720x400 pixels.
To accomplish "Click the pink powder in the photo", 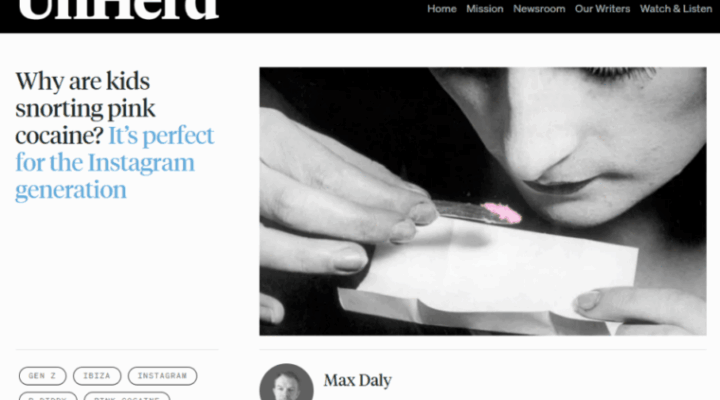I will click(x=501, y=213).
